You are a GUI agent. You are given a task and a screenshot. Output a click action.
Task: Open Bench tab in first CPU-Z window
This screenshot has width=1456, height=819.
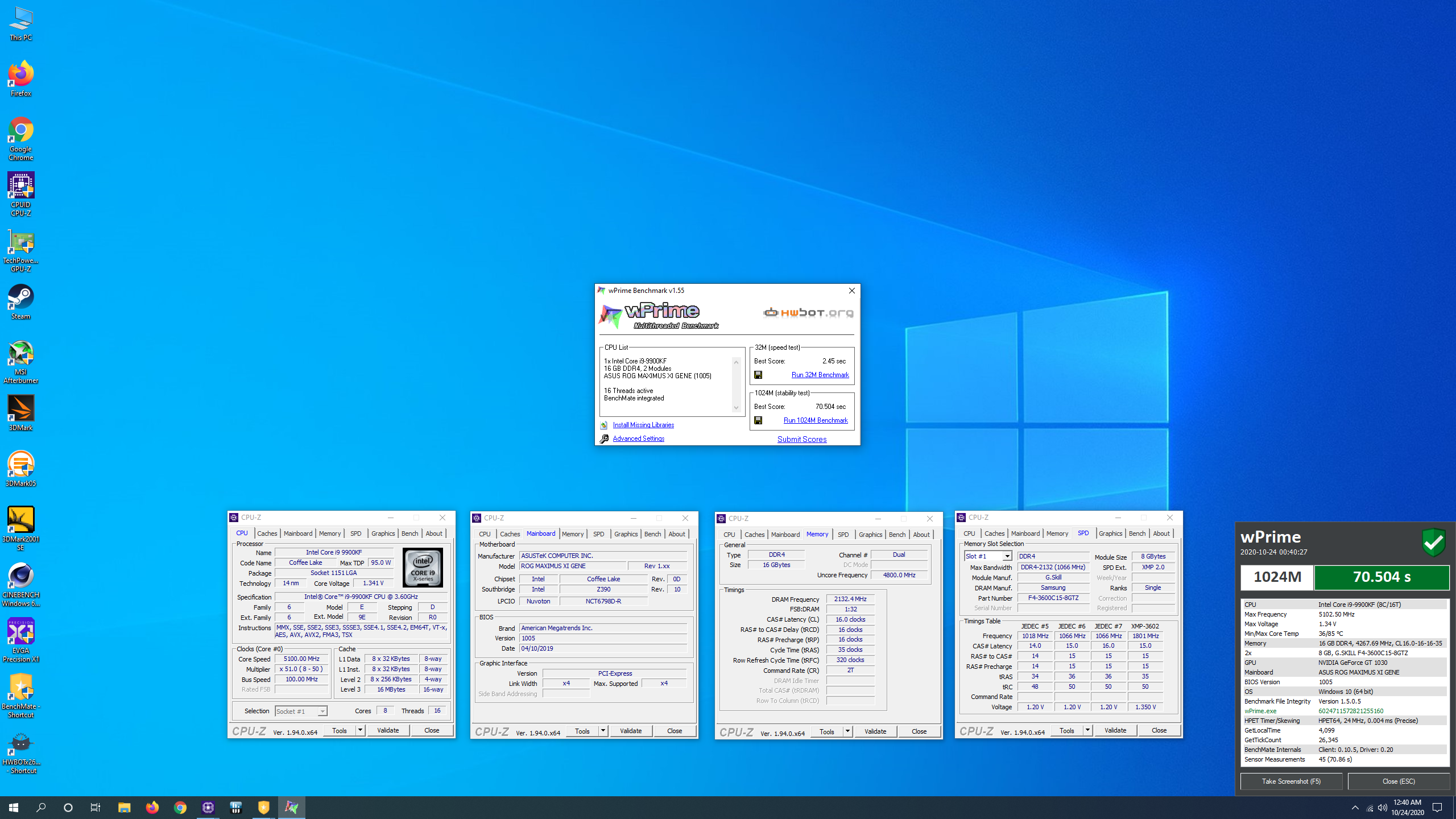click(409, 533)
